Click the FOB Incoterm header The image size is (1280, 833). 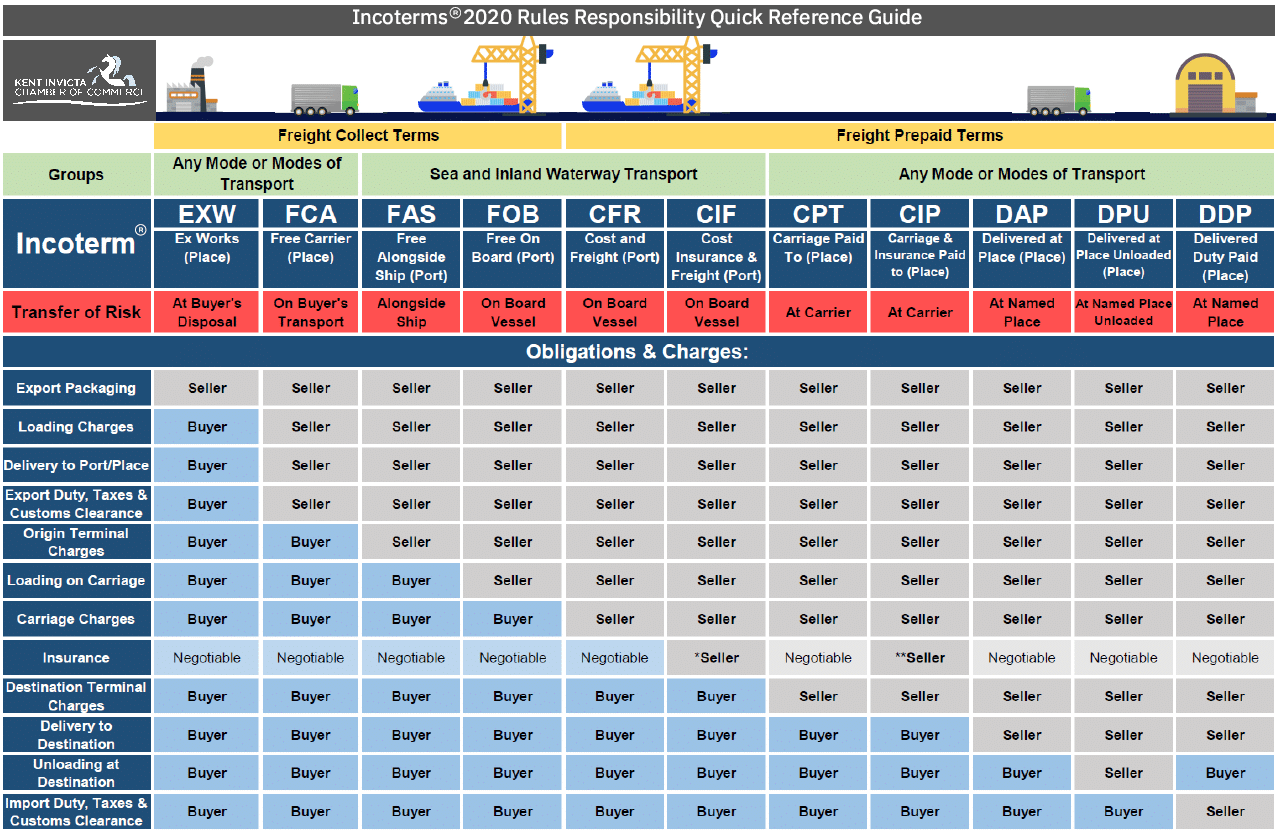513,214
